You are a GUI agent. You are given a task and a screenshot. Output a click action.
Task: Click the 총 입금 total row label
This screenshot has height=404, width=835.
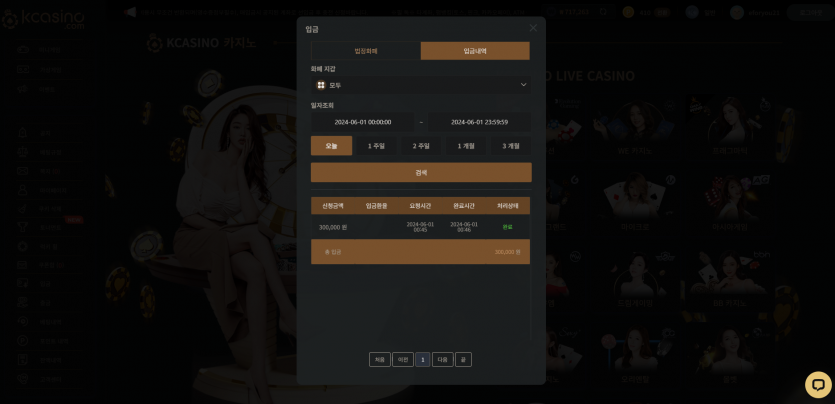coord(333,252)
